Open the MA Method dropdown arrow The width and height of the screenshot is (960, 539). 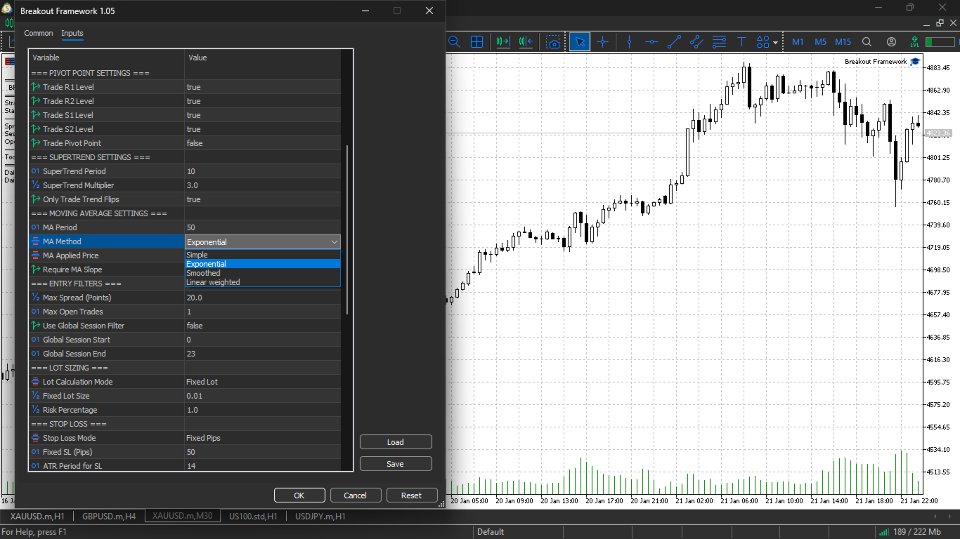click(x=334, y=242)
